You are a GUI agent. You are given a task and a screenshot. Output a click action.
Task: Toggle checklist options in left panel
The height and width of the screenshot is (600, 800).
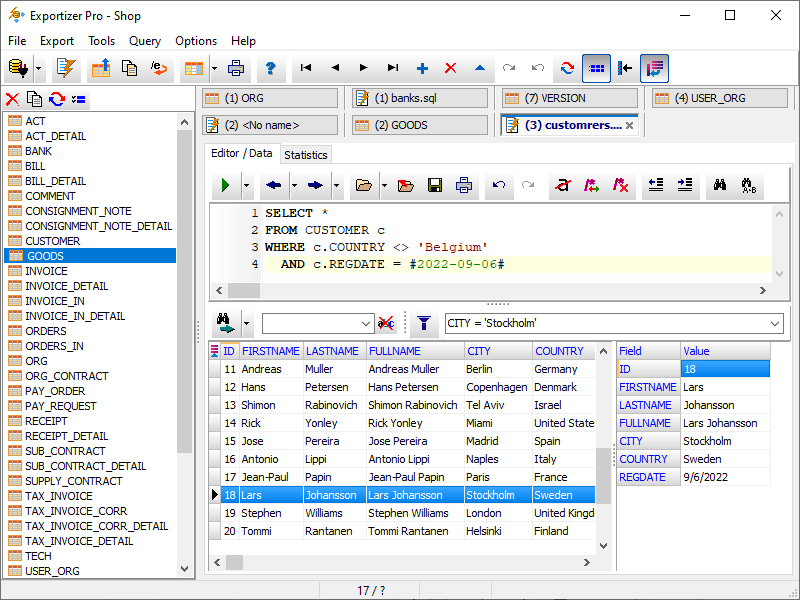pyautogui.click(x=79, y=99)
